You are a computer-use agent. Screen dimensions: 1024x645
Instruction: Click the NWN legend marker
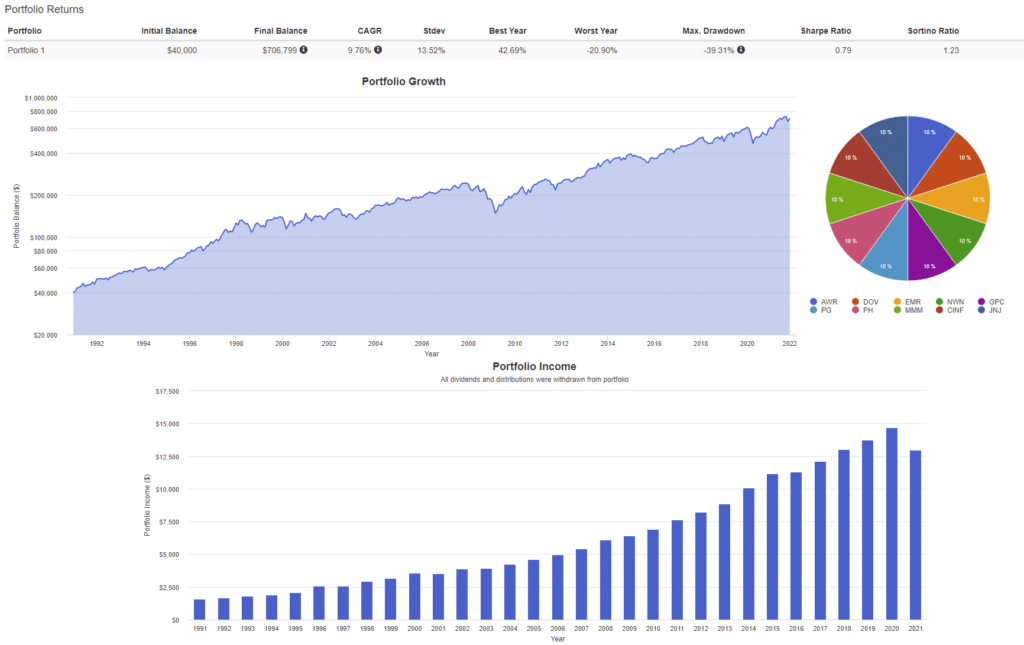pyautogui.click(x=939, y=301)
